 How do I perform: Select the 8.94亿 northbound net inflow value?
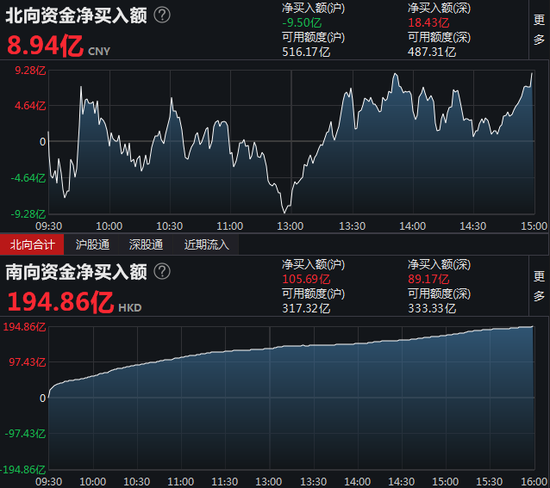click(x=45, y=46)
